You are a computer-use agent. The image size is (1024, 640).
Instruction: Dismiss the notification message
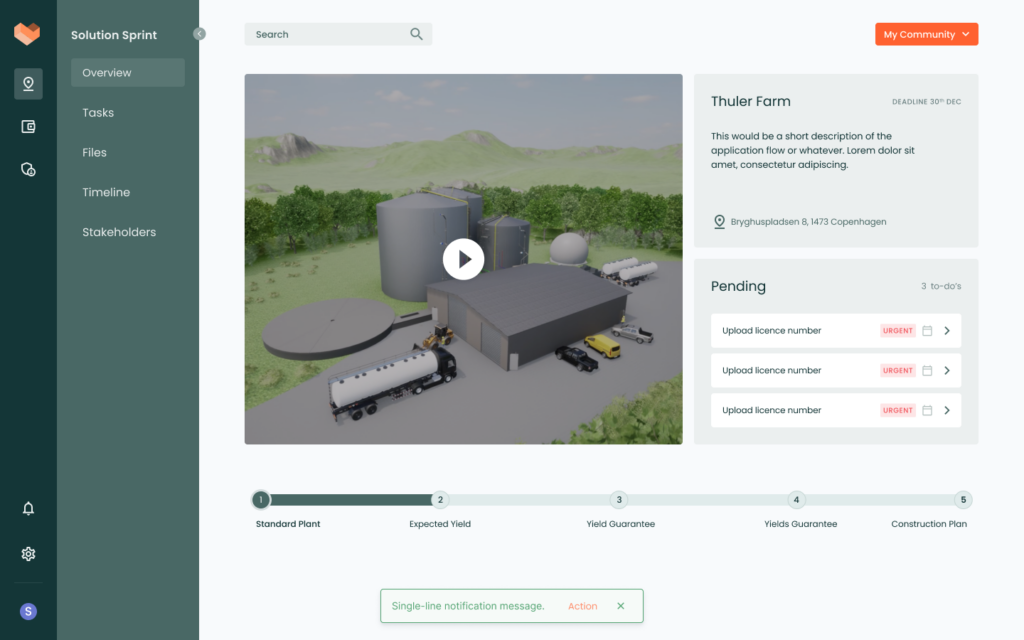pos(620,605)
